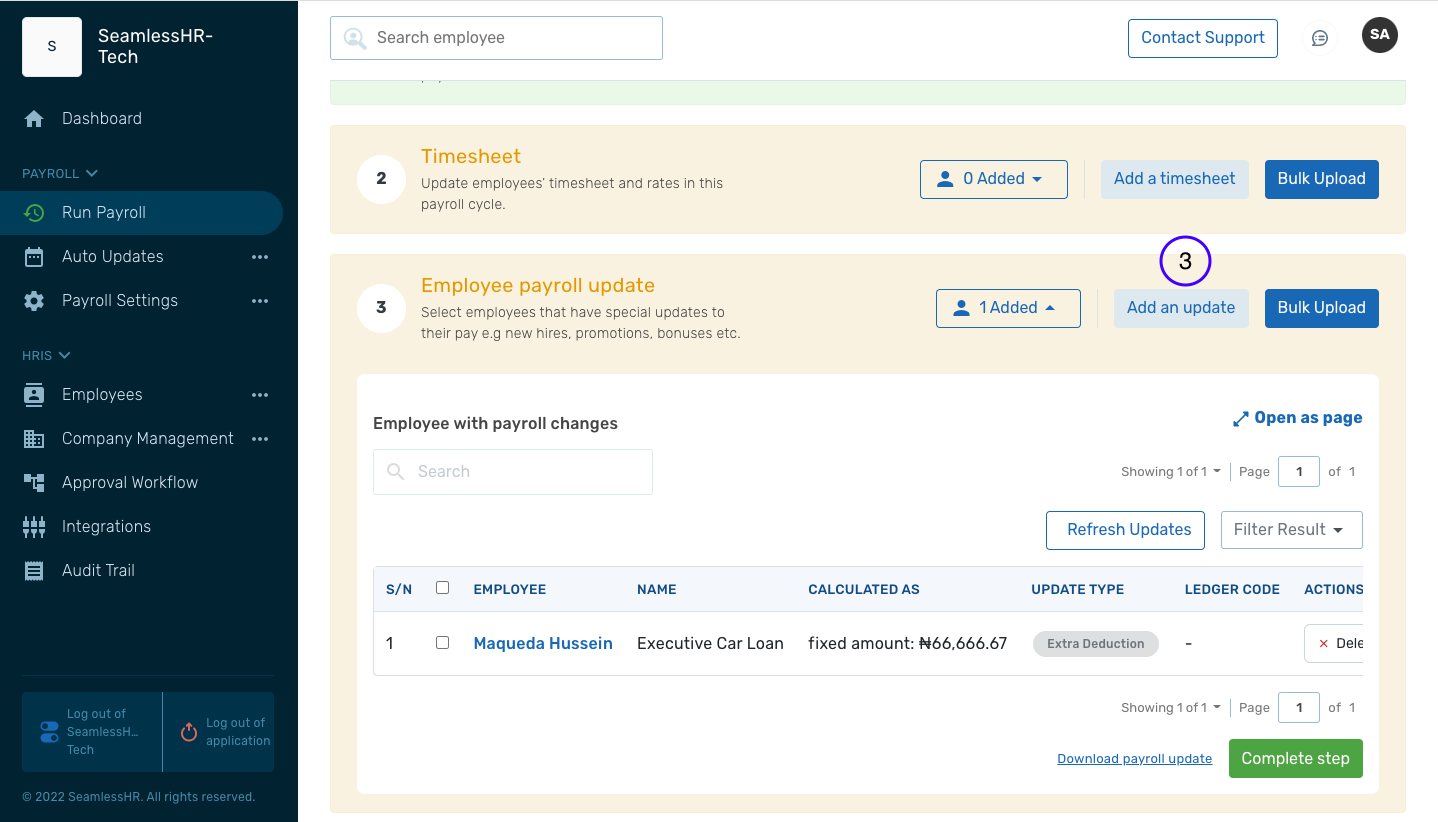Viewport: 1438px width, 822px height.
Task: Select Audit Trail in the sidebar
Action: (98, 570)
